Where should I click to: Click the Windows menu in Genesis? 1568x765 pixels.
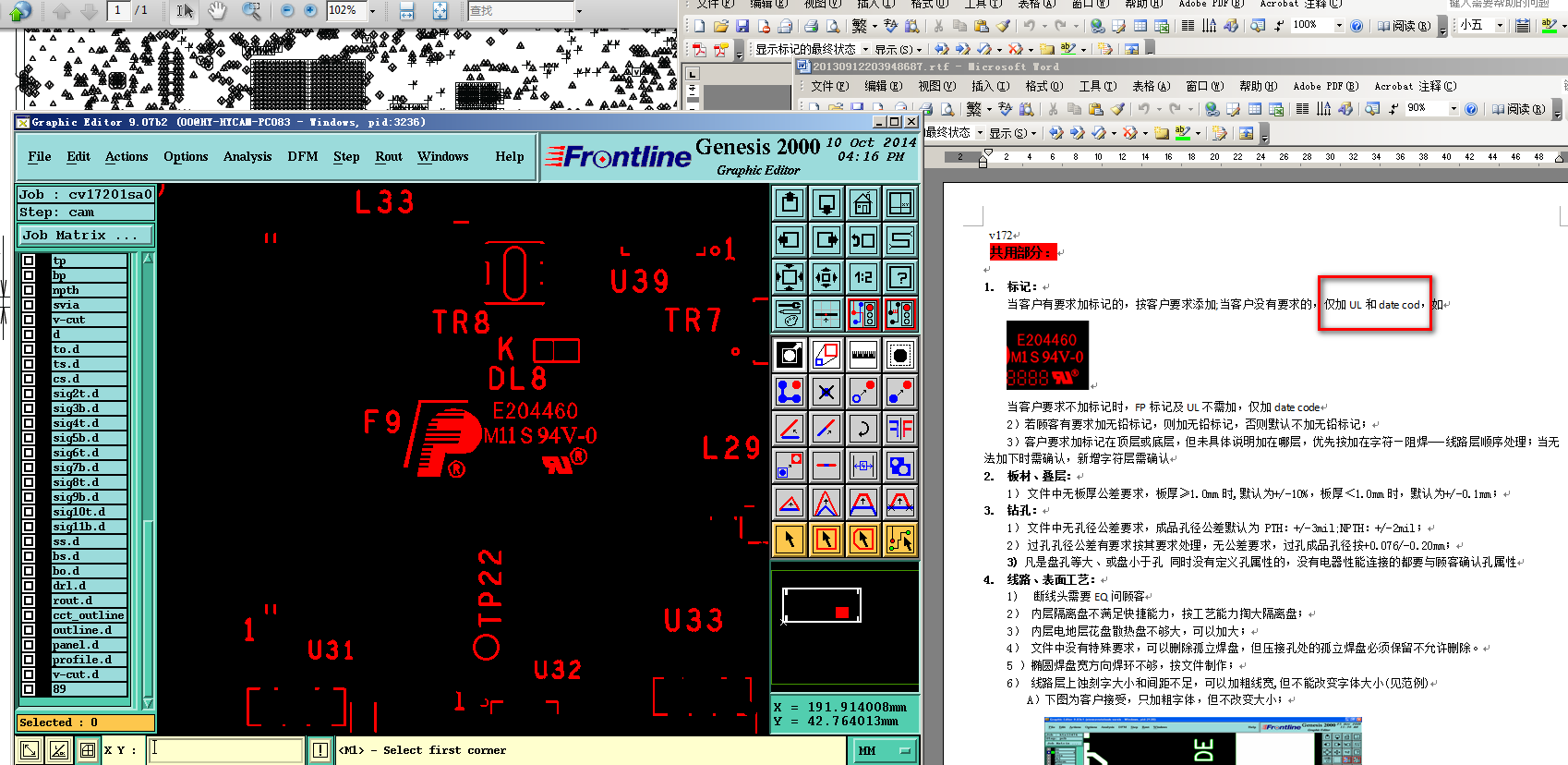[443, 156]
